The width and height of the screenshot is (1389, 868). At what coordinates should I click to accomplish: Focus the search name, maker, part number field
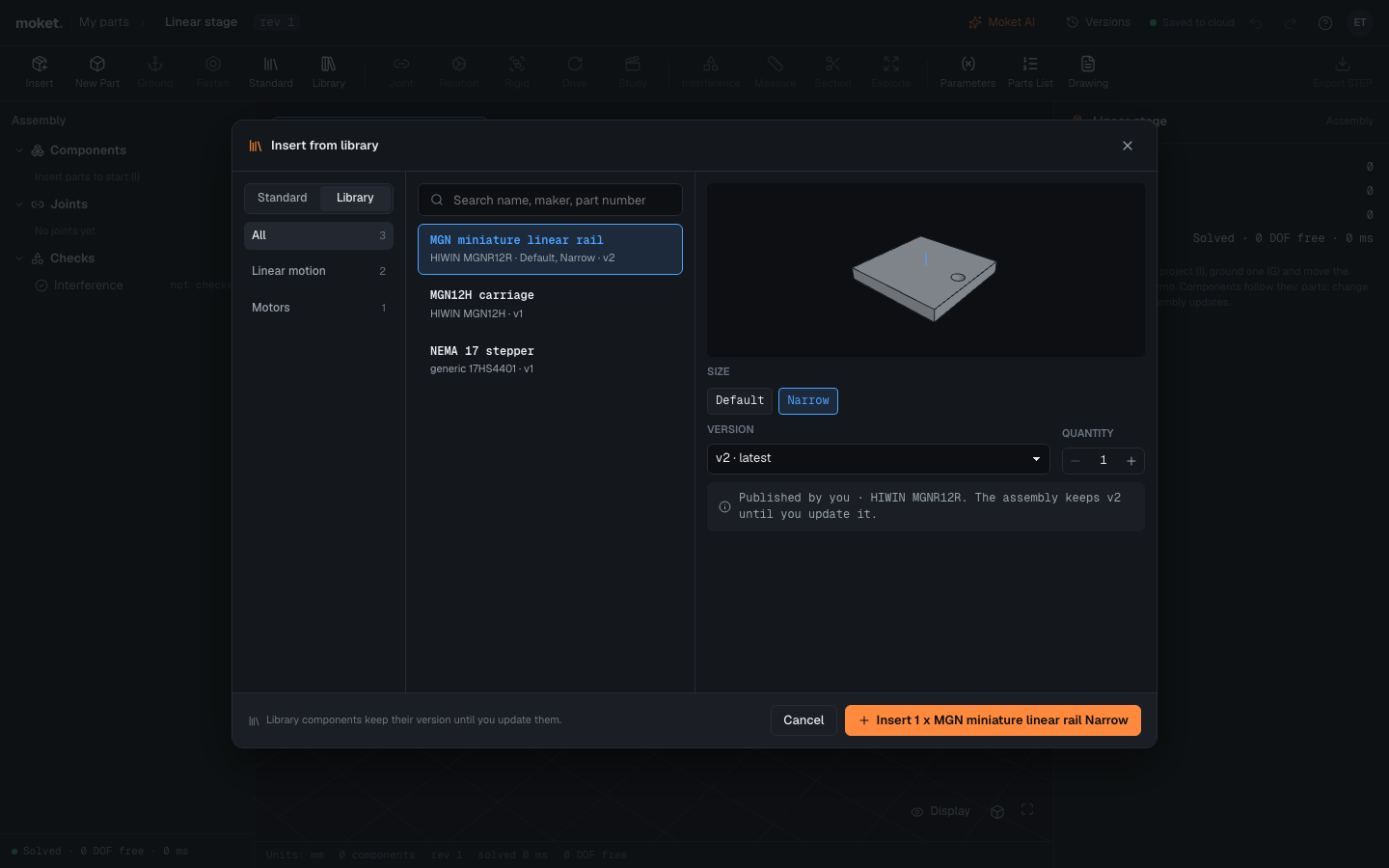(550, 200)
